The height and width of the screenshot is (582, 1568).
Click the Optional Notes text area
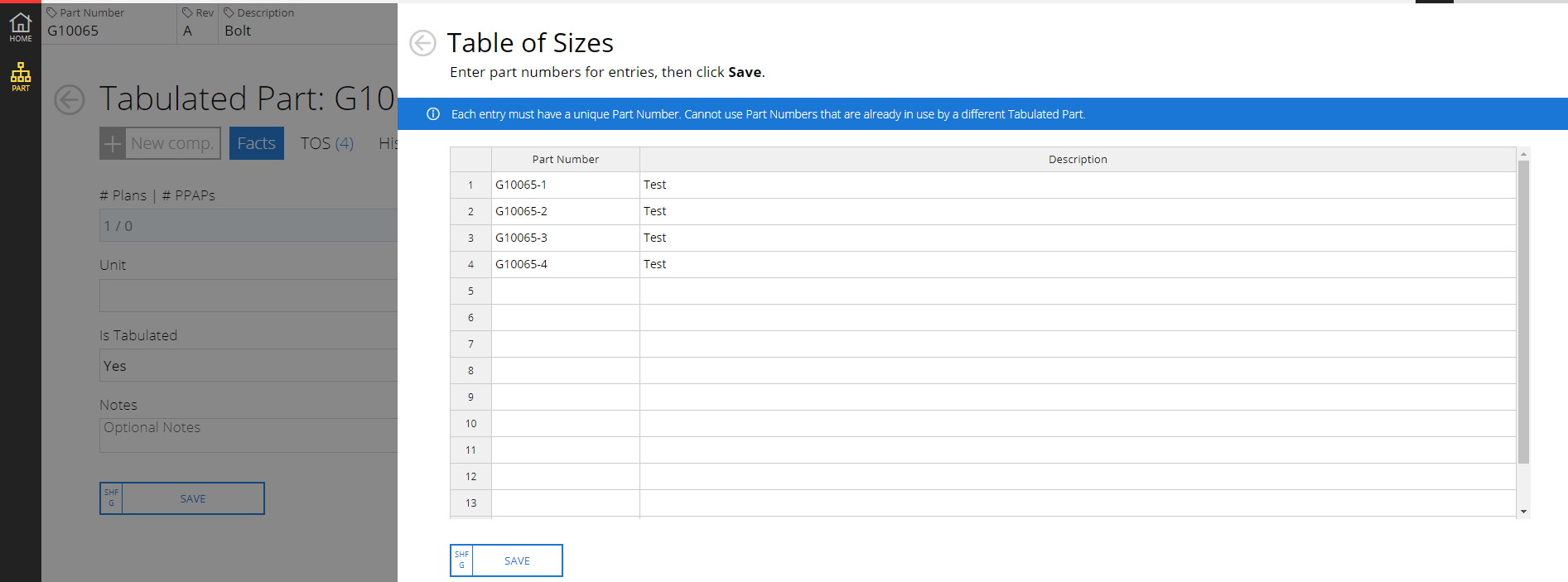coord(248,435)
